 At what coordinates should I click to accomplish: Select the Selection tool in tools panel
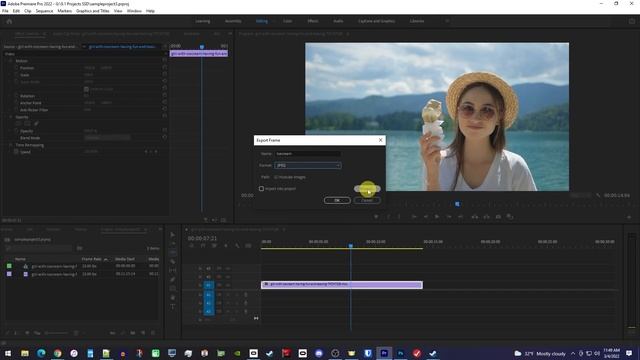[x=173, y=235]
